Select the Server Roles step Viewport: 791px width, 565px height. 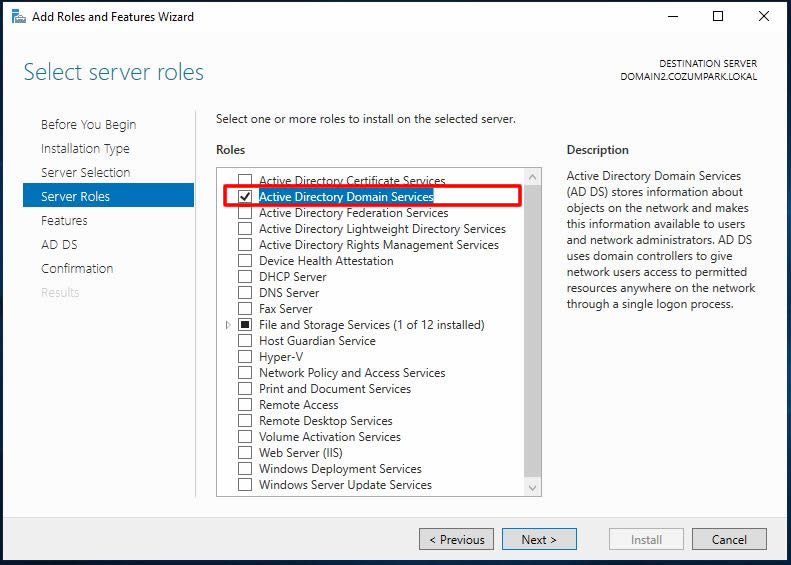[108, 195]
